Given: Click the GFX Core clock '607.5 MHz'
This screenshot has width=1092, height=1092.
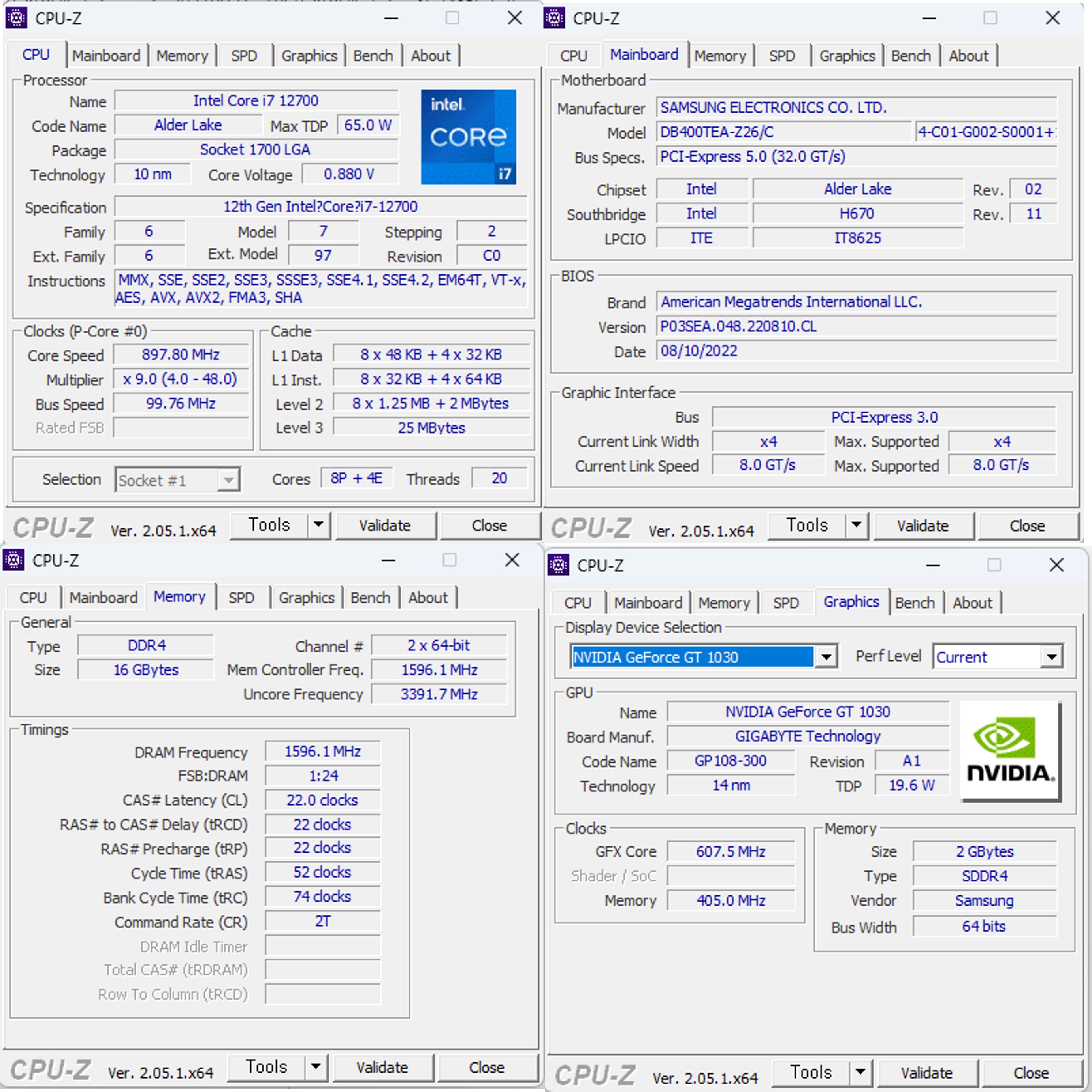Looking at the screenshot, I should pos(731,851).
